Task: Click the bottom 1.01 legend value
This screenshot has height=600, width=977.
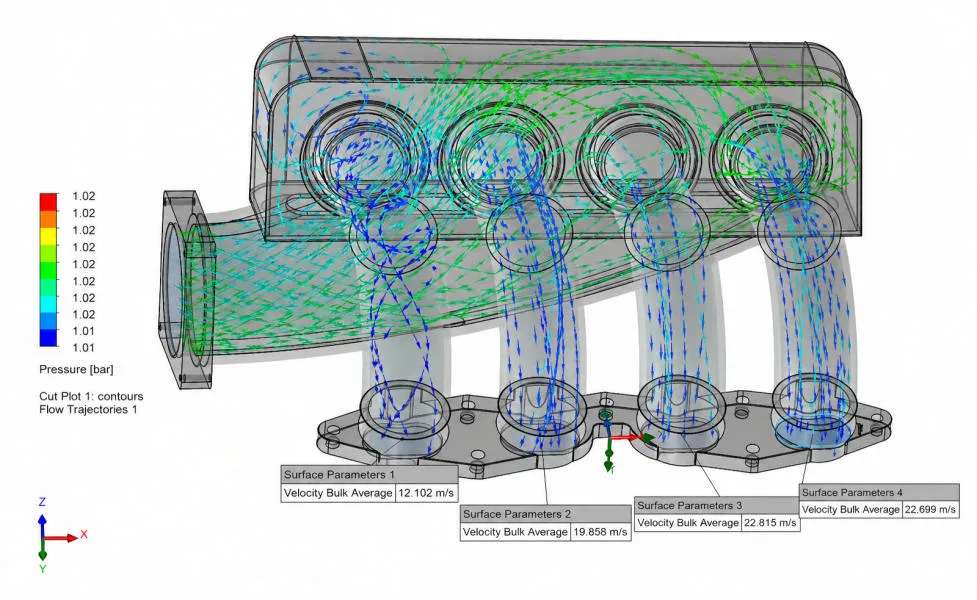Action: [x=83, y=348]
